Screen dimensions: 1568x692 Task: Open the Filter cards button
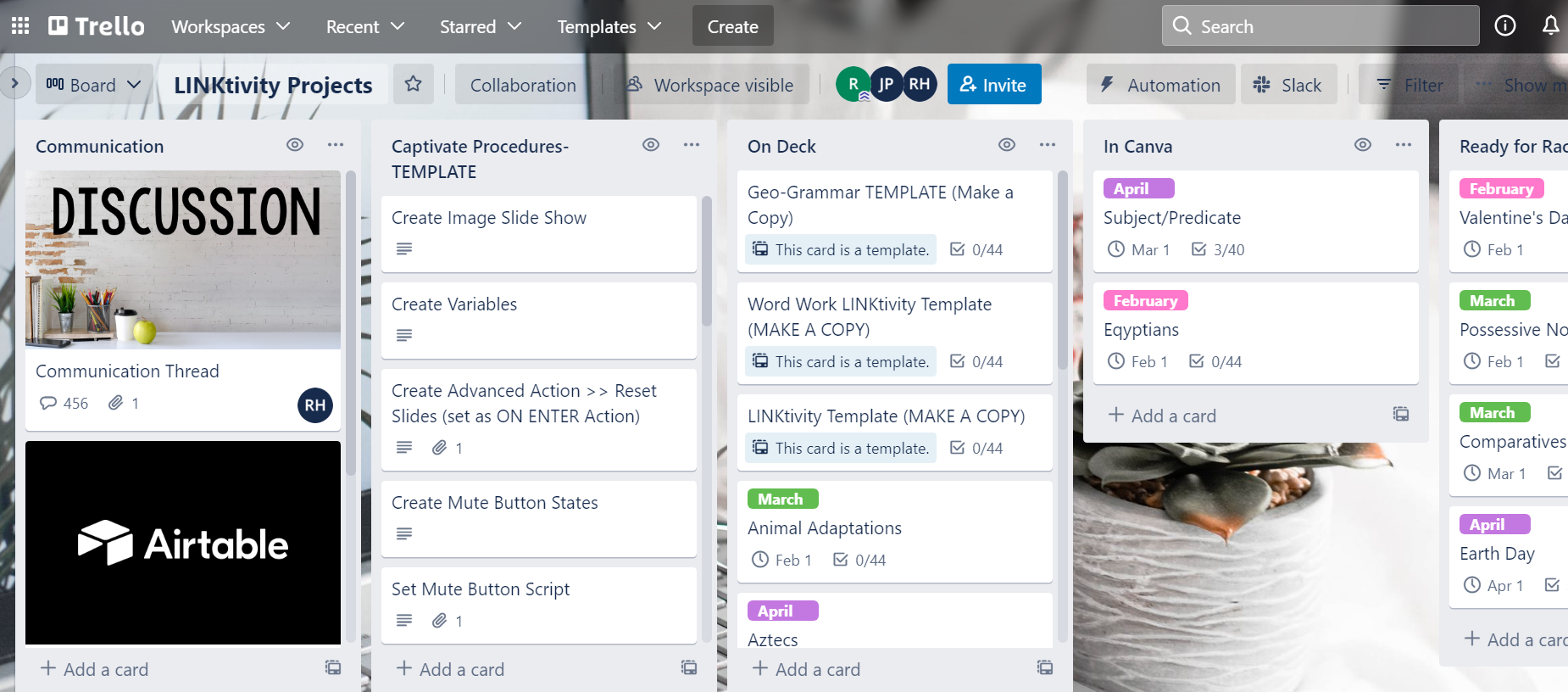[x=1409, y=84]
